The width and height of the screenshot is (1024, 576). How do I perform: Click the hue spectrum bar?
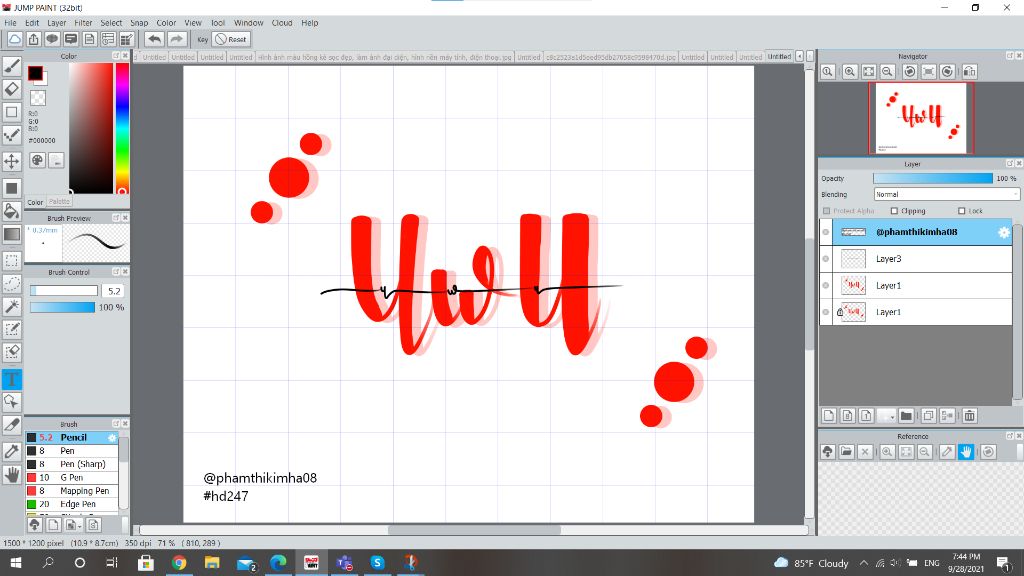point(122,128)
